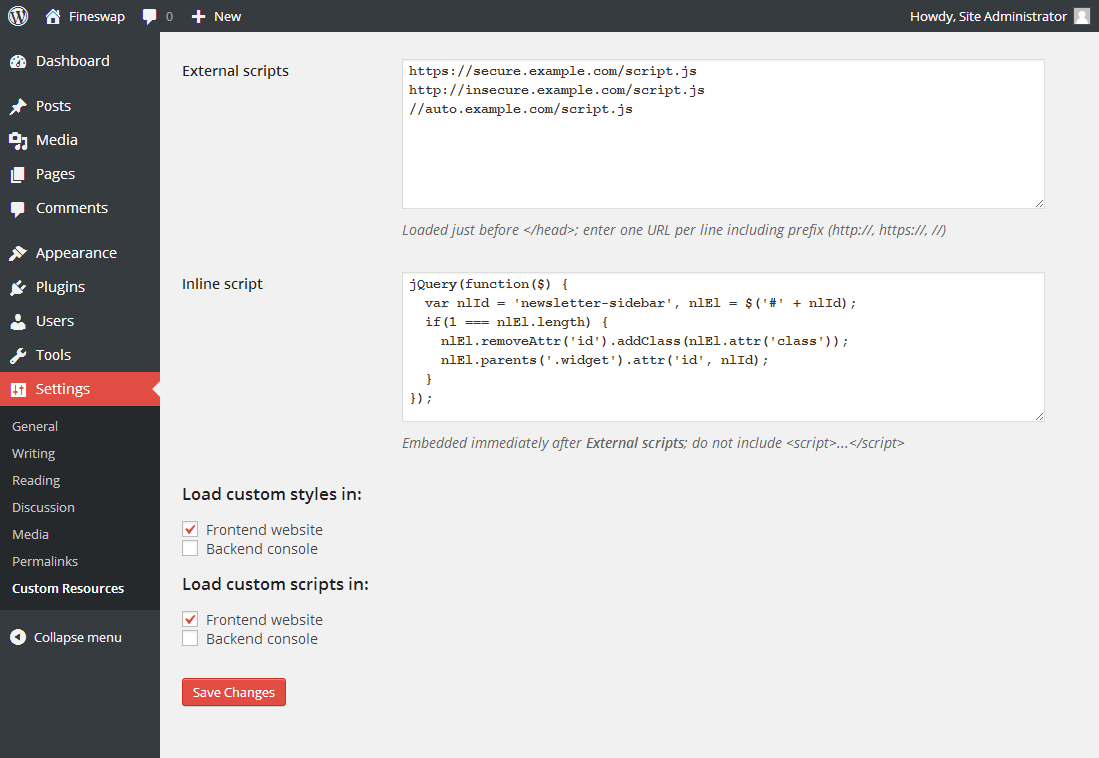Click the WordPress logo icon
This screenshot has height=758, width=1099.
(x=18, y=16)
